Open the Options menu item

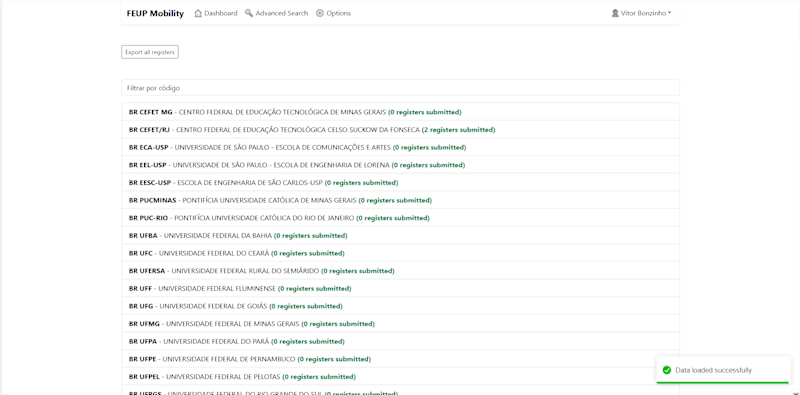pos(334,13)
